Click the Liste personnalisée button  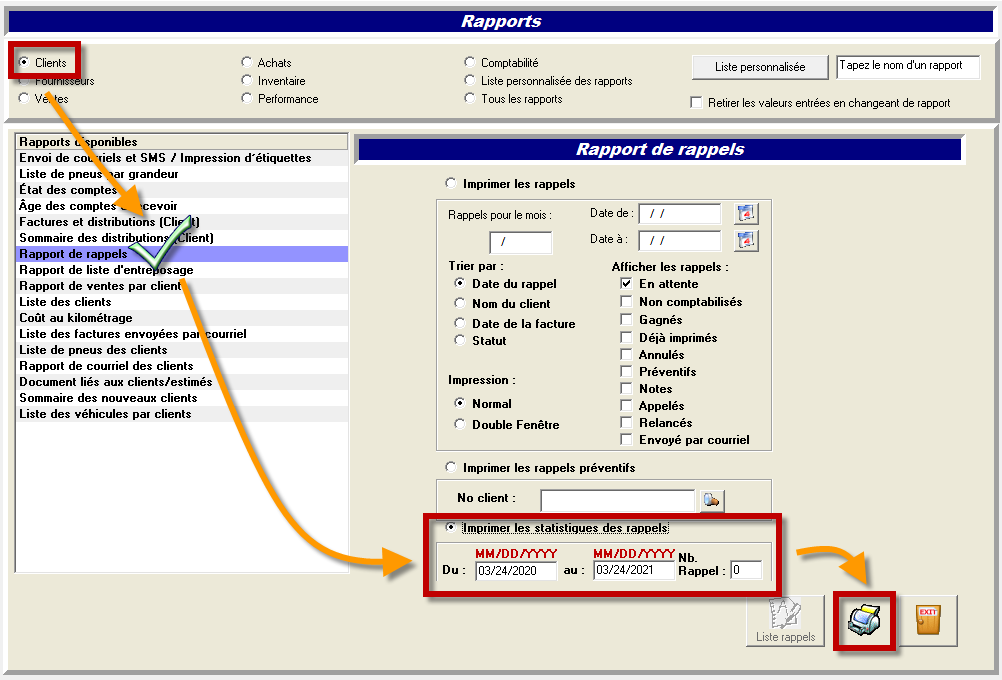coord(760,67)
